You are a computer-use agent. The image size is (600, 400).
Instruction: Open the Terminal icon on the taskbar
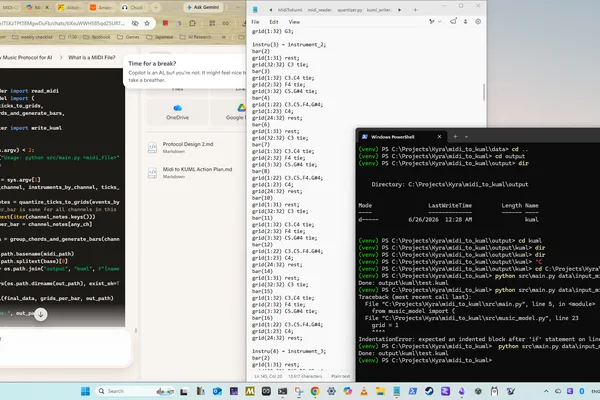282,391
